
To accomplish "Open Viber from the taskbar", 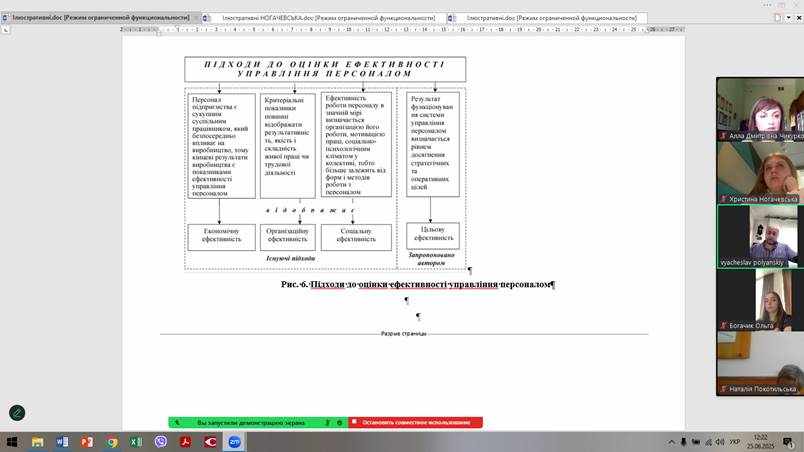I will (161, 441).
